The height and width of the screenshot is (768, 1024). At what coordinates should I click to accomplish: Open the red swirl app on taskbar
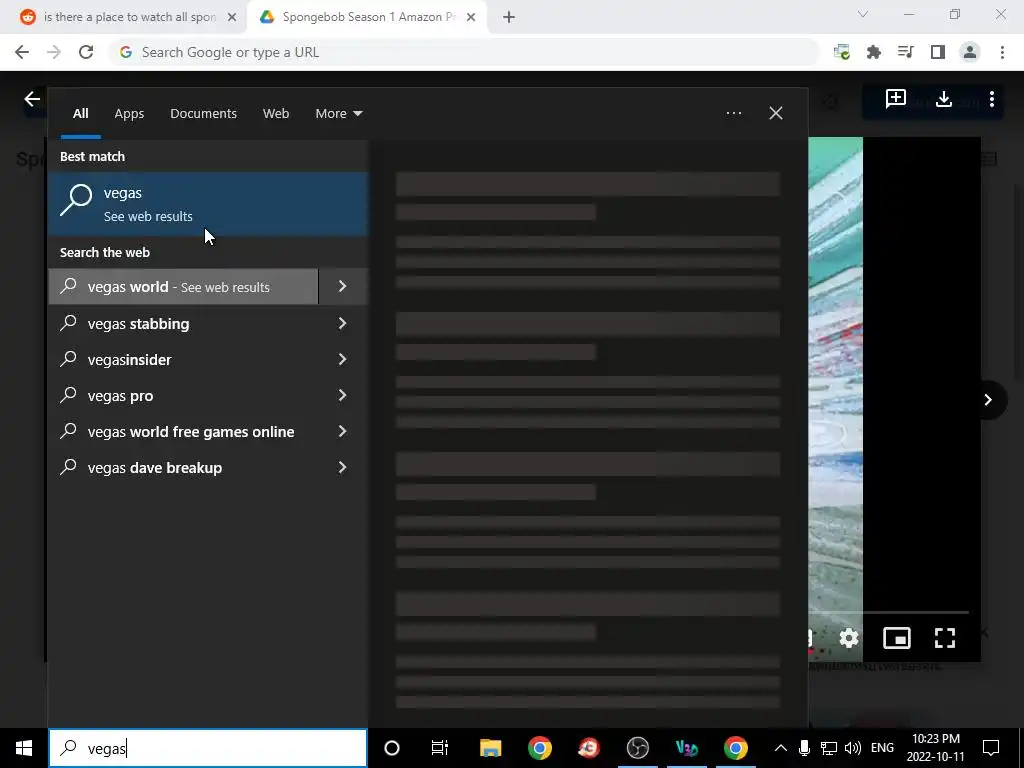click(588, 748)
